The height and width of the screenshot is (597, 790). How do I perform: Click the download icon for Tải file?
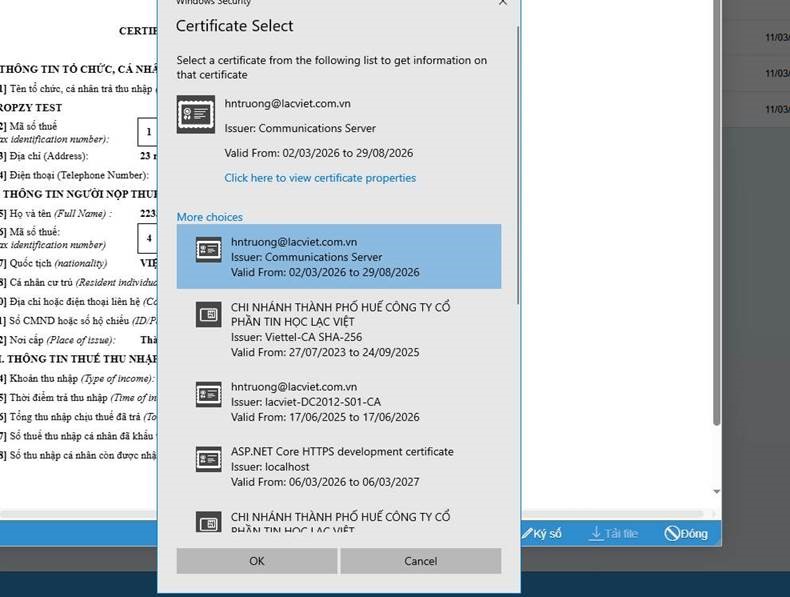[x=596, y=533]
